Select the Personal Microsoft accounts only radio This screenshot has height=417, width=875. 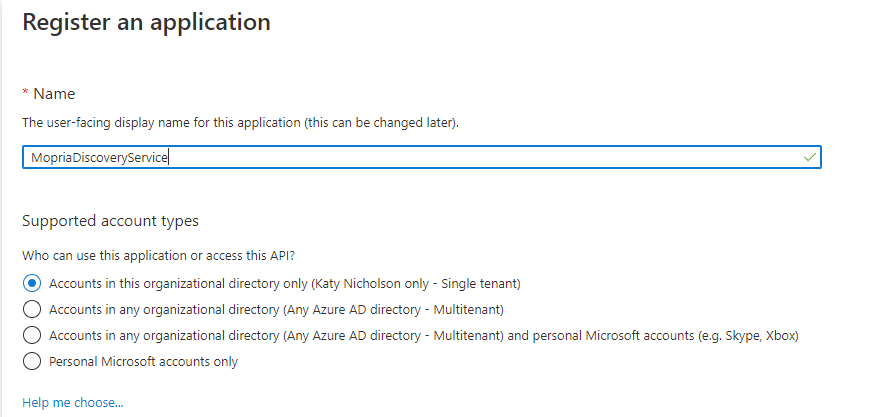tap(31, 361)
